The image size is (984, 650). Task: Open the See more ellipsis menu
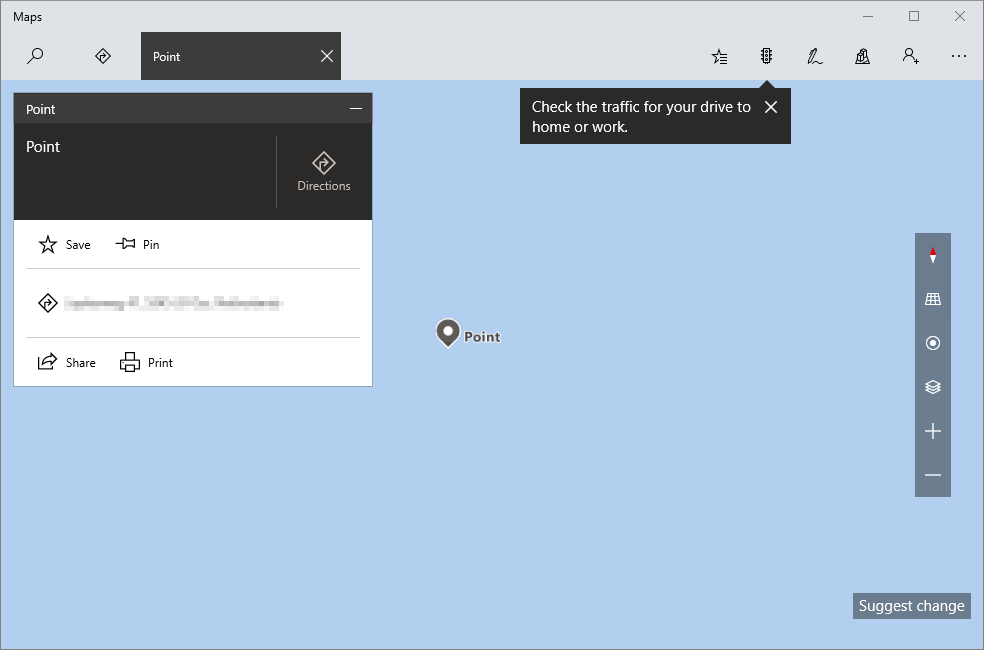point(958,56)
